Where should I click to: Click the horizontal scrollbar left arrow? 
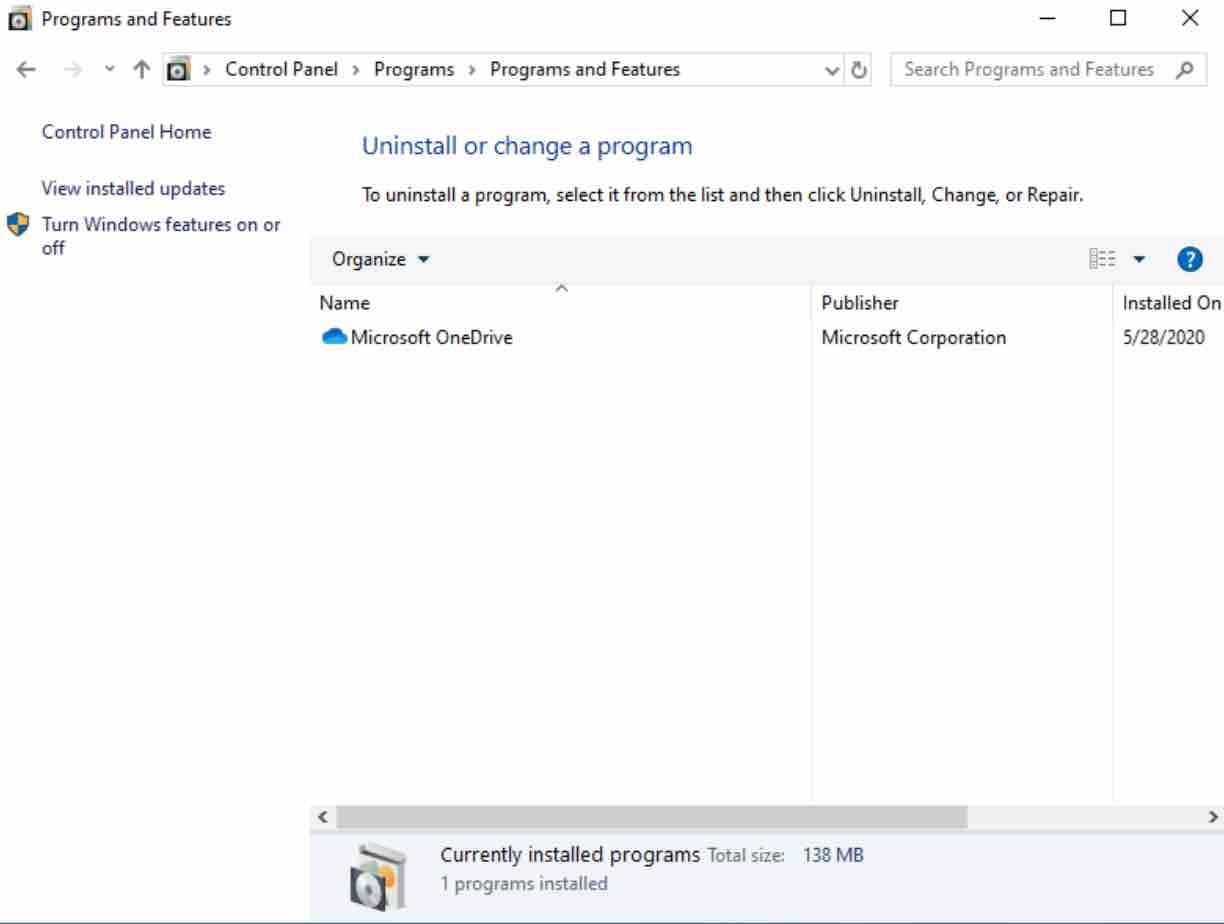point(322,816)
